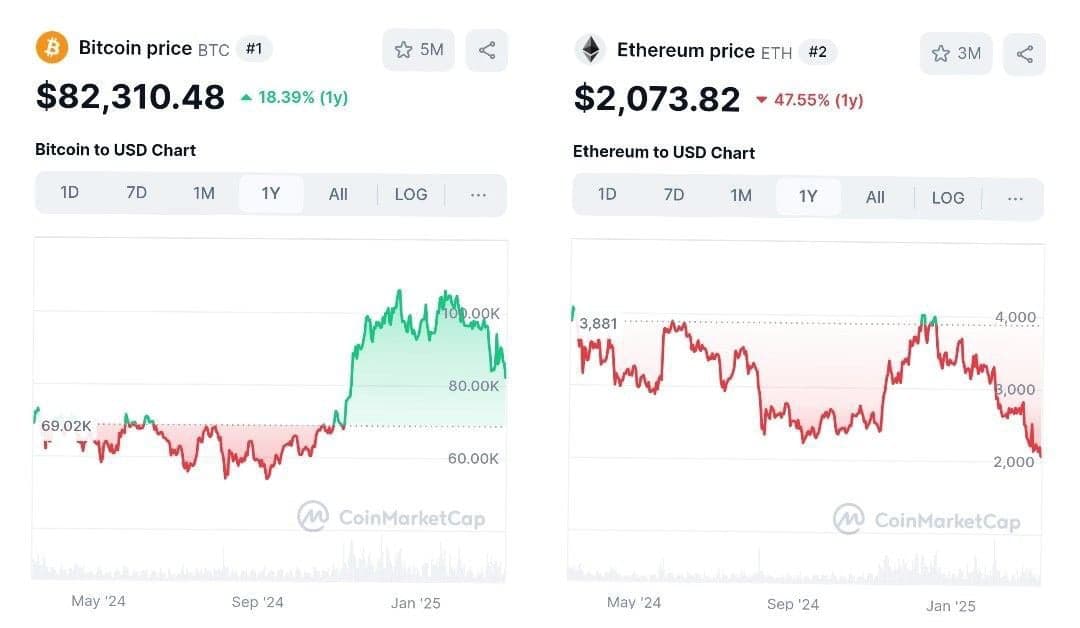Share the Ethereum price page

(1024, 54)
